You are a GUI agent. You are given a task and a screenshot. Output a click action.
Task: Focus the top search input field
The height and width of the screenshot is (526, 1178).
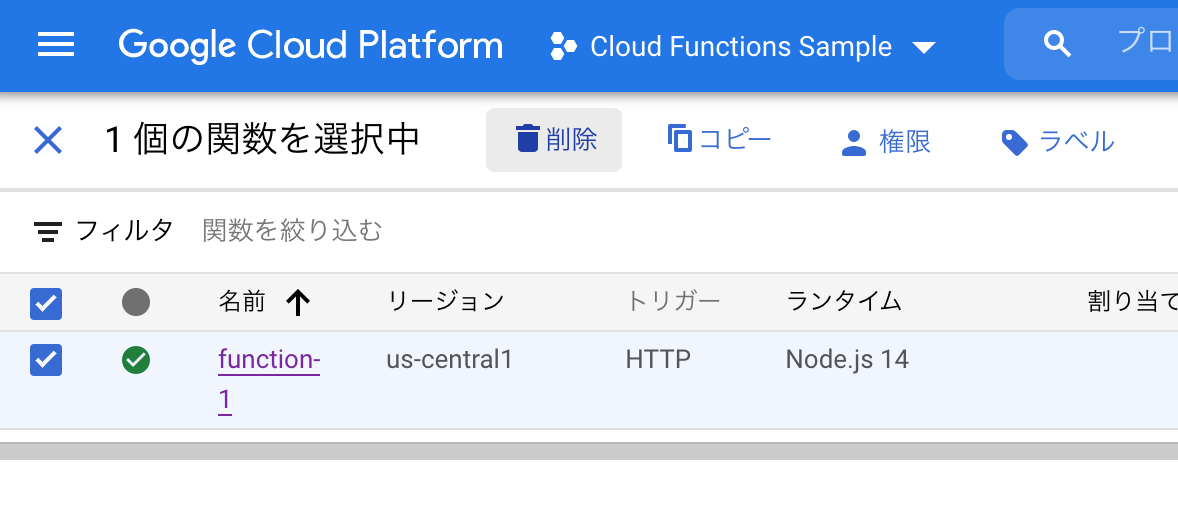click(x=1091, y=44)
